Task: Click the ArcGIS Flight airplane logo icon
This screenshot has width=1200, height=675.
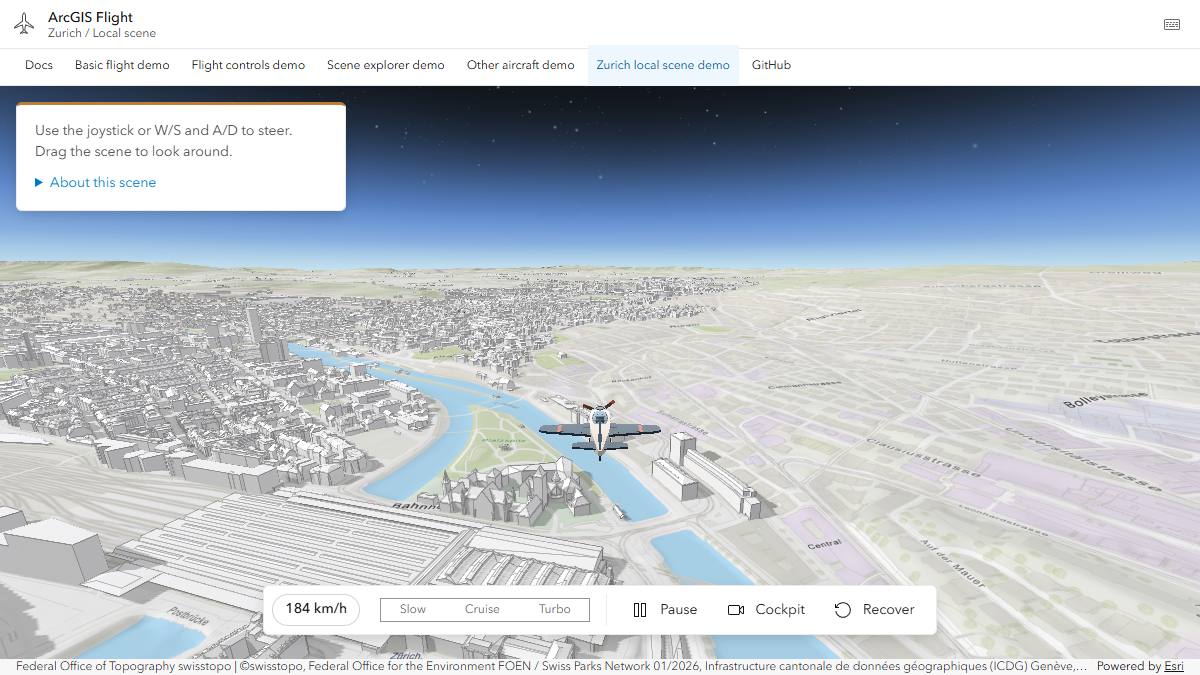Action: [24, 24]
